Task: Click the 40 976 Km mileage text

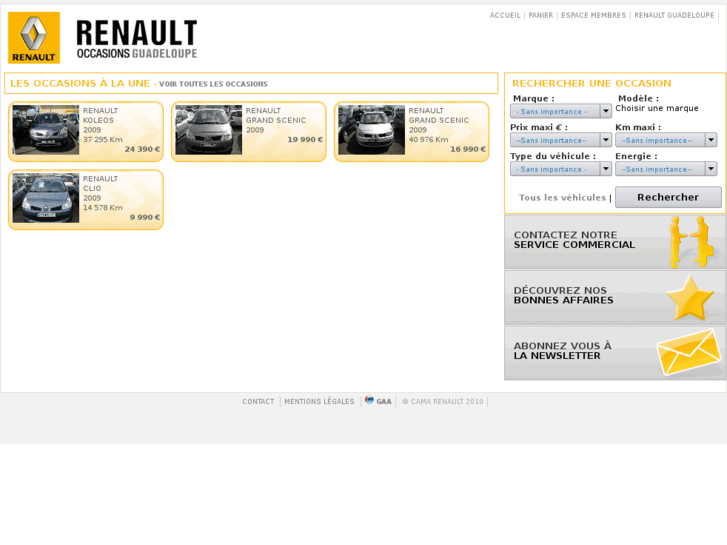Action: click(x=428, y=139)
